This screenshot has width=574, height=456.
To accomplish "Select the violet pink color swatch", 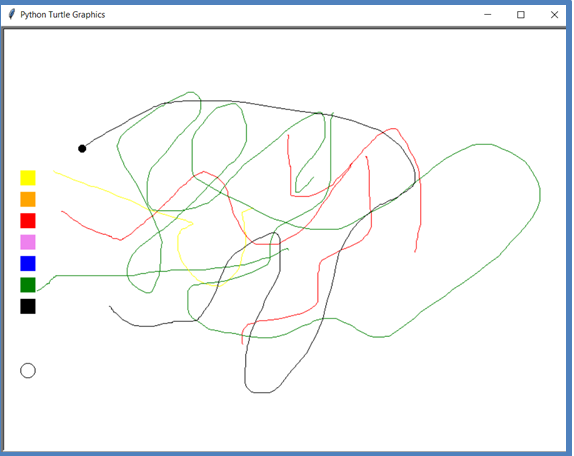I will click(28, 242).
